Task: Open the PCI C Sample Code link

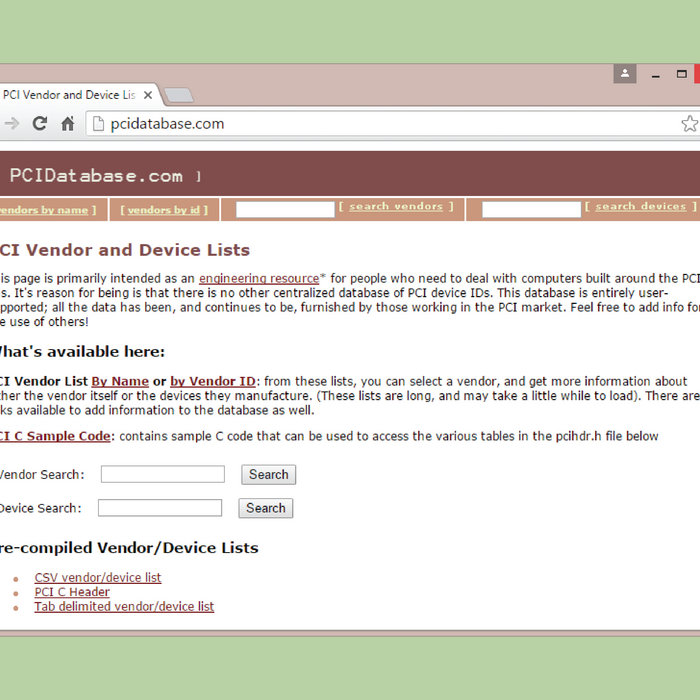Action: click(x=55, y=436)
